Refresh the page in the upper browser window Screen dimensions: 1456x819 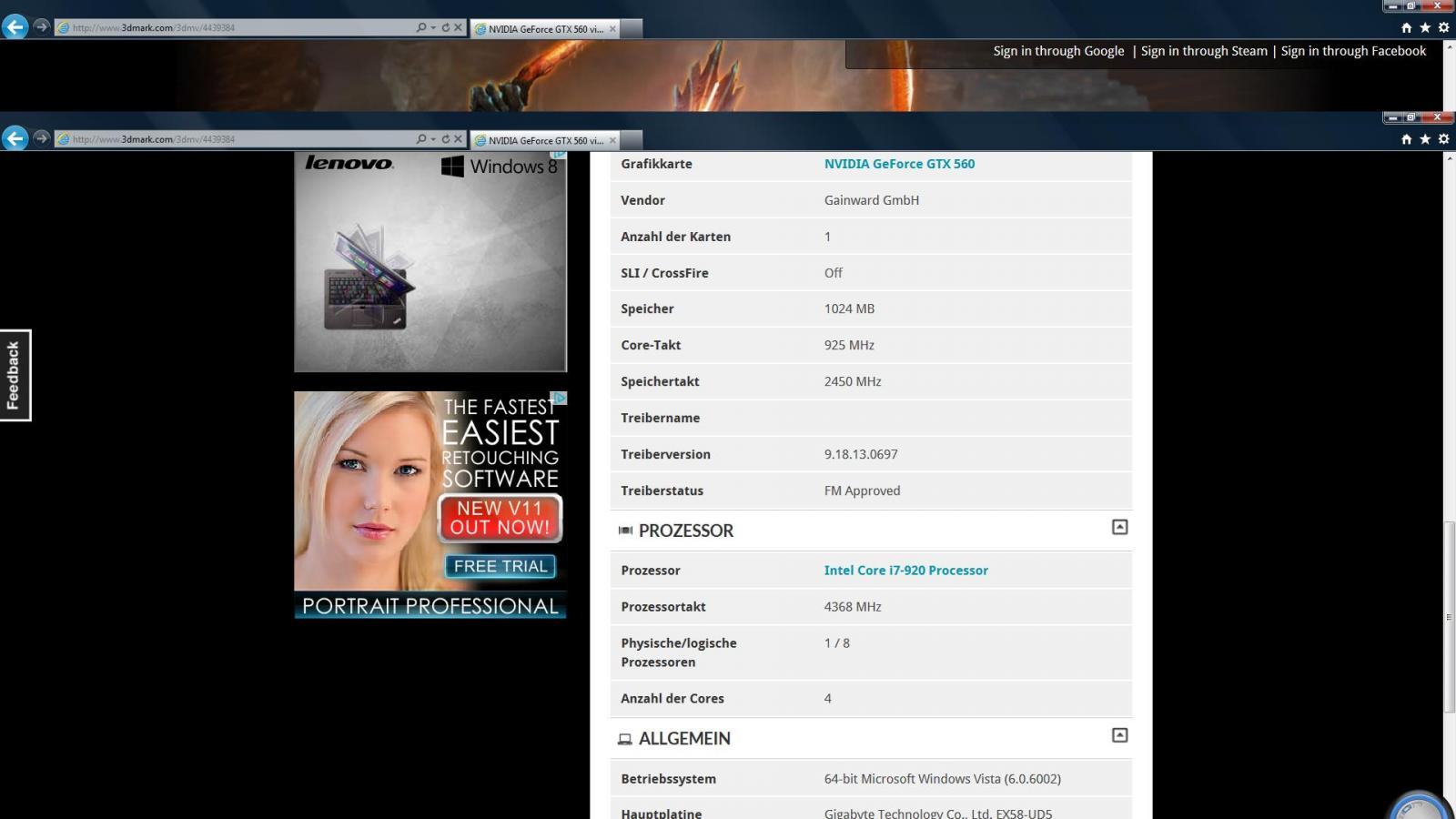446,27
